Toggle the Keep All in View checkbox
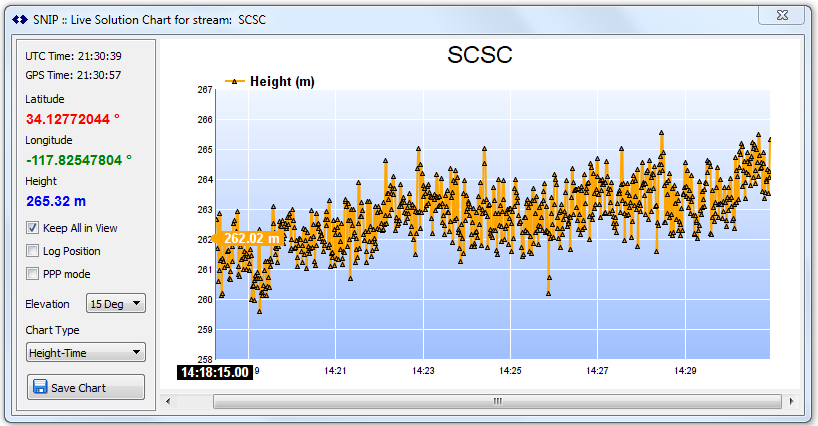The height and width of the screenshot is (426, 818). coord(33,228)
